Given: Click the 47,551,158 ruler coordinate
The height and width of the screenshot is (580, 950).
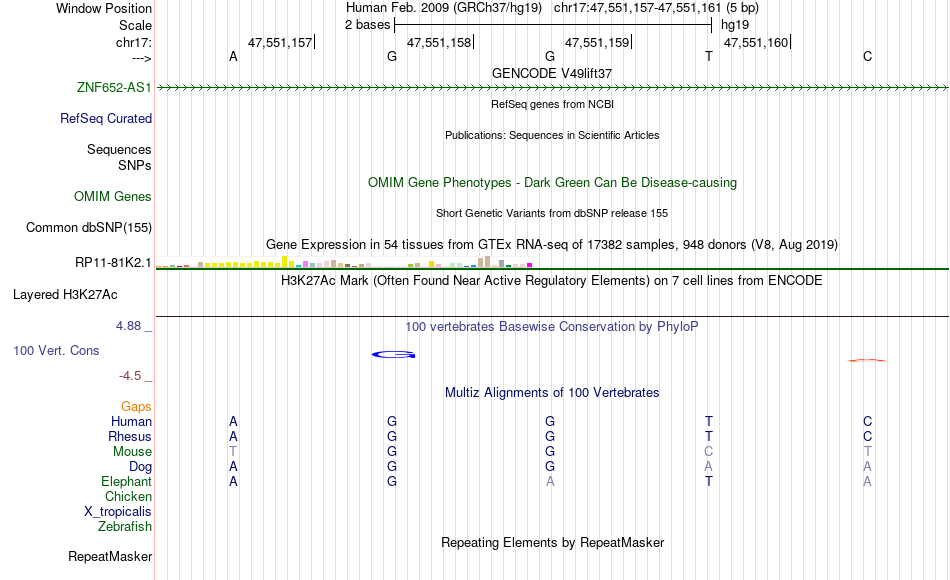Looking at the screenshot, I should point(439,42).
